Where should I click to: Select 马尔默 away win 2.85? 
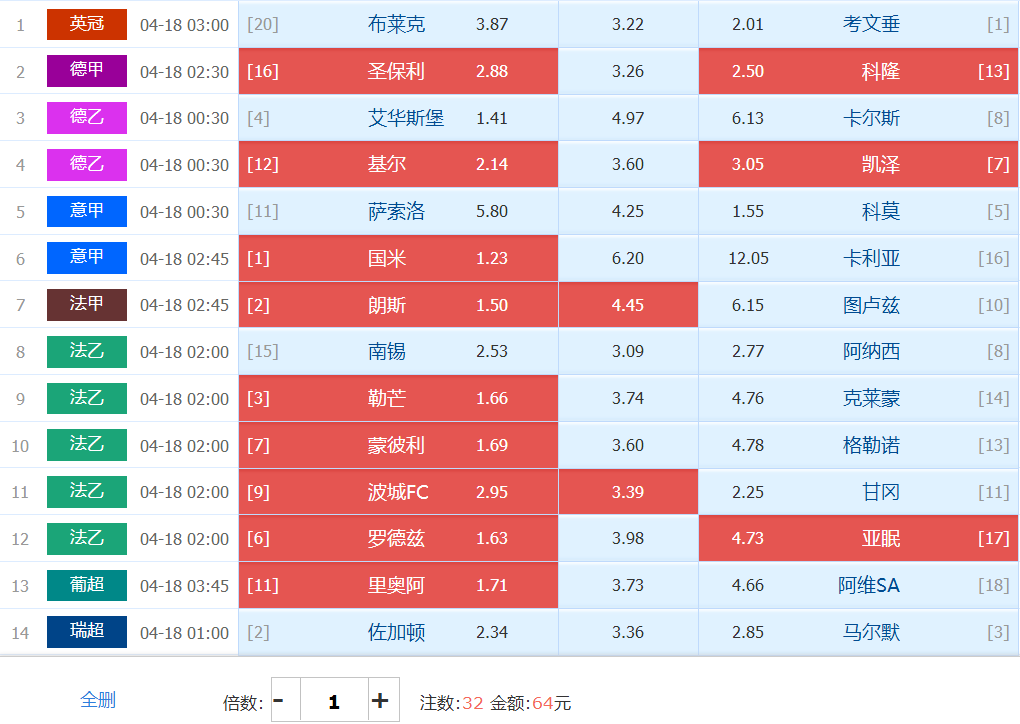pos(858,632)
